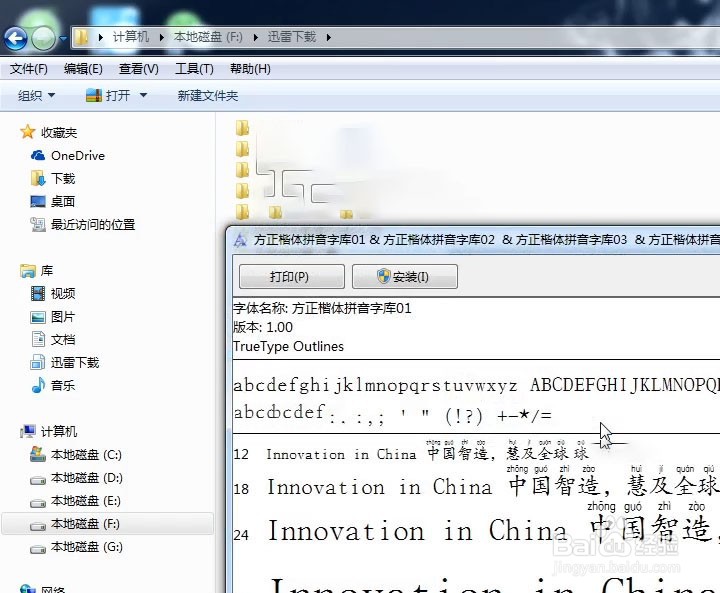Select 迅雷下载 under libraries
Screen dimensions: 720x593
coord(75,362)
